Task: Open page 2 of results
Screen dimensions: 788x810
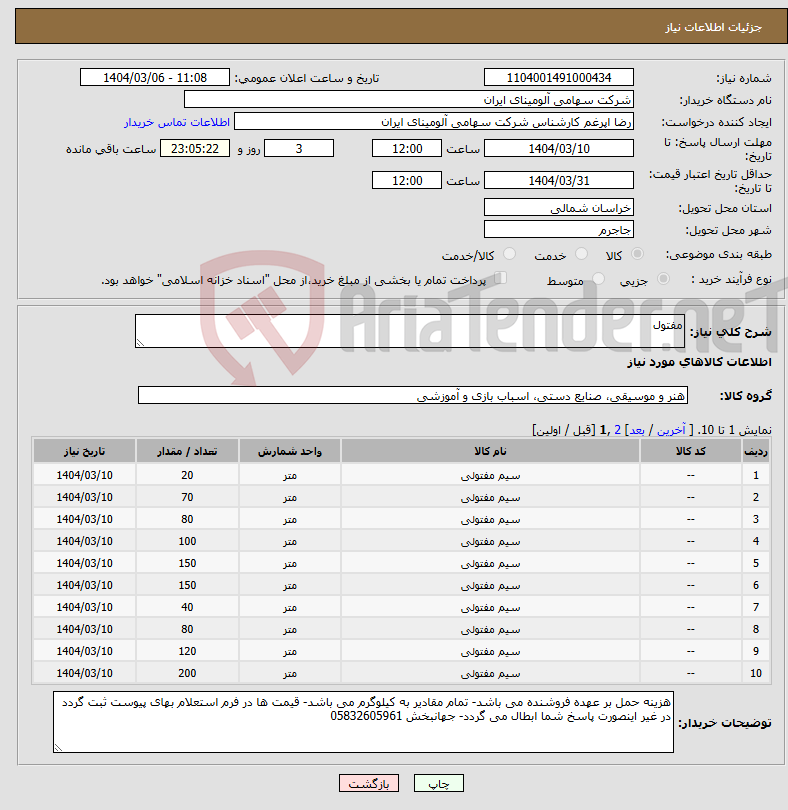Action: click(x=617, y=430)
